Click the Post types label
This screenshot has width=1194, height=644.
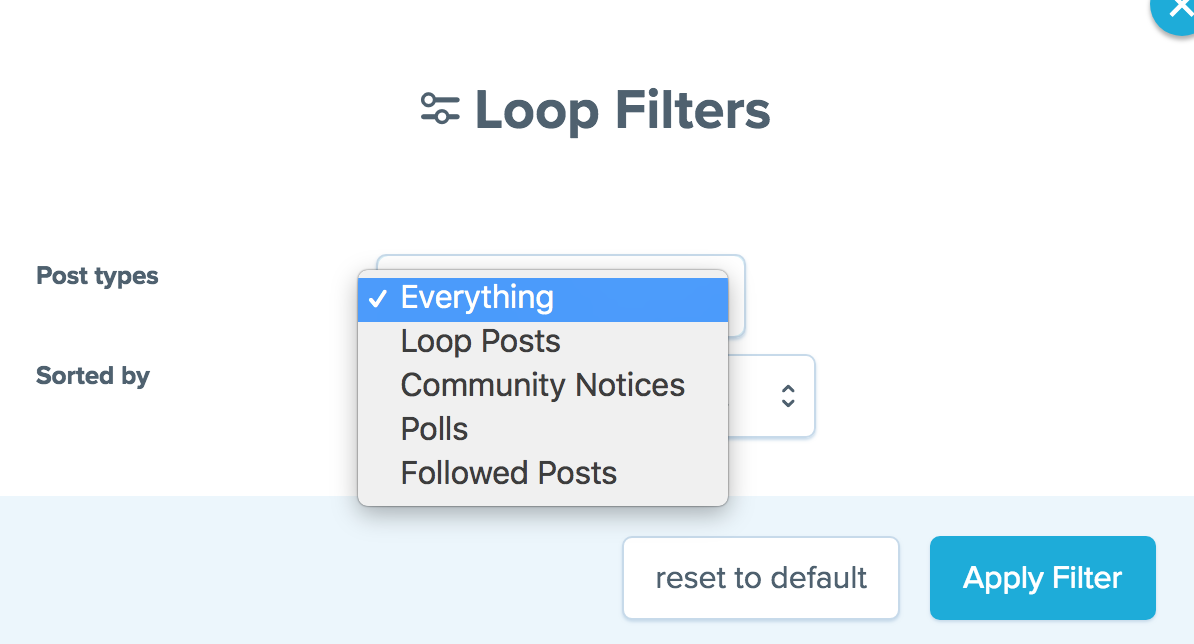[97, 276]
